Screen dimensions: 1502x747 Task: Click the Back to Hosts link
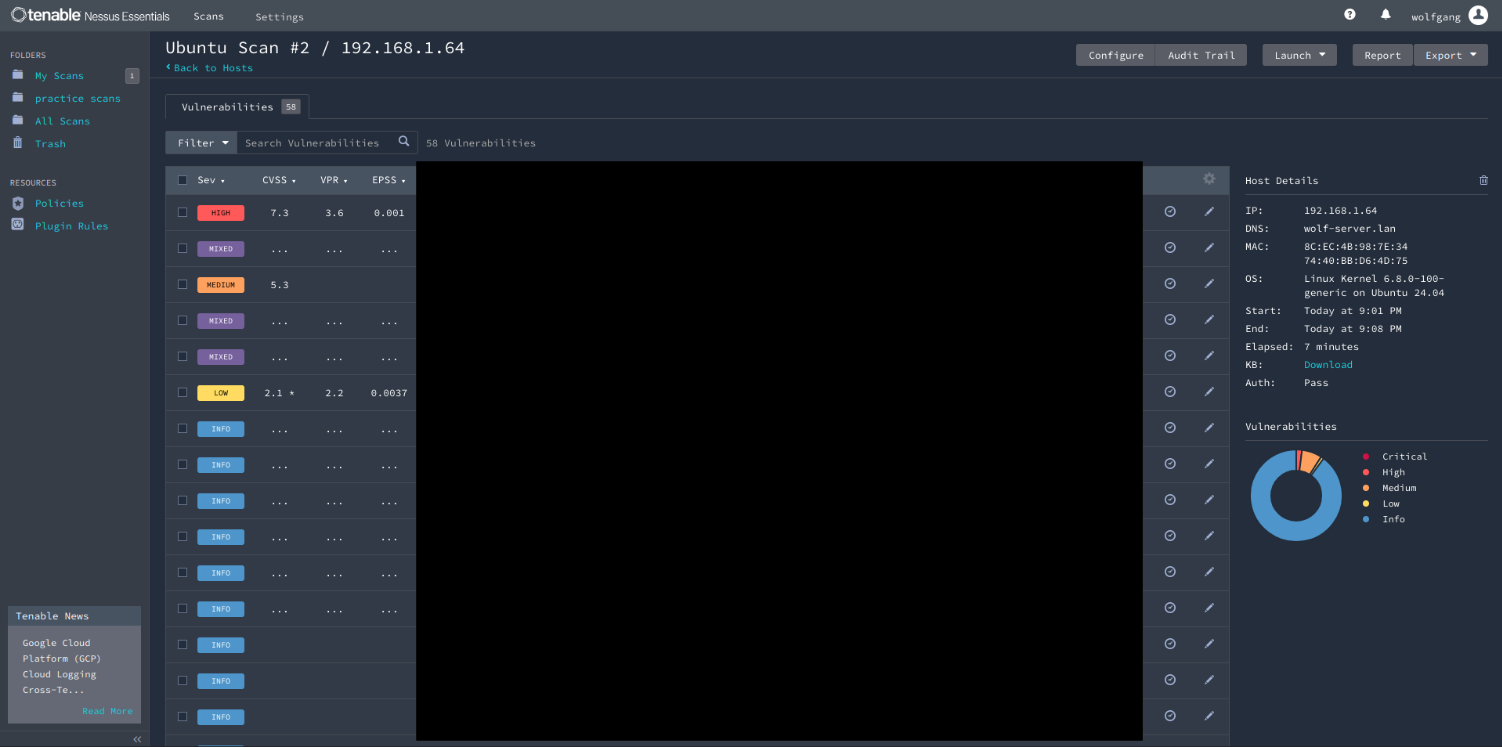(210, 68)
